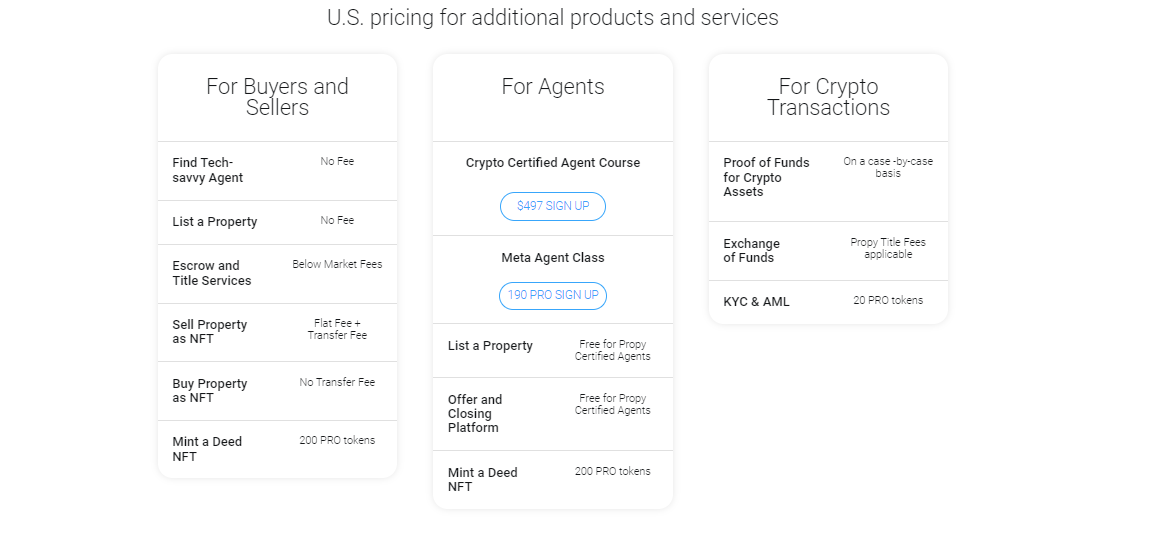Click the Crypto Certified Agent Course title
Screen dimensions: 1158x546
[553, 163]
